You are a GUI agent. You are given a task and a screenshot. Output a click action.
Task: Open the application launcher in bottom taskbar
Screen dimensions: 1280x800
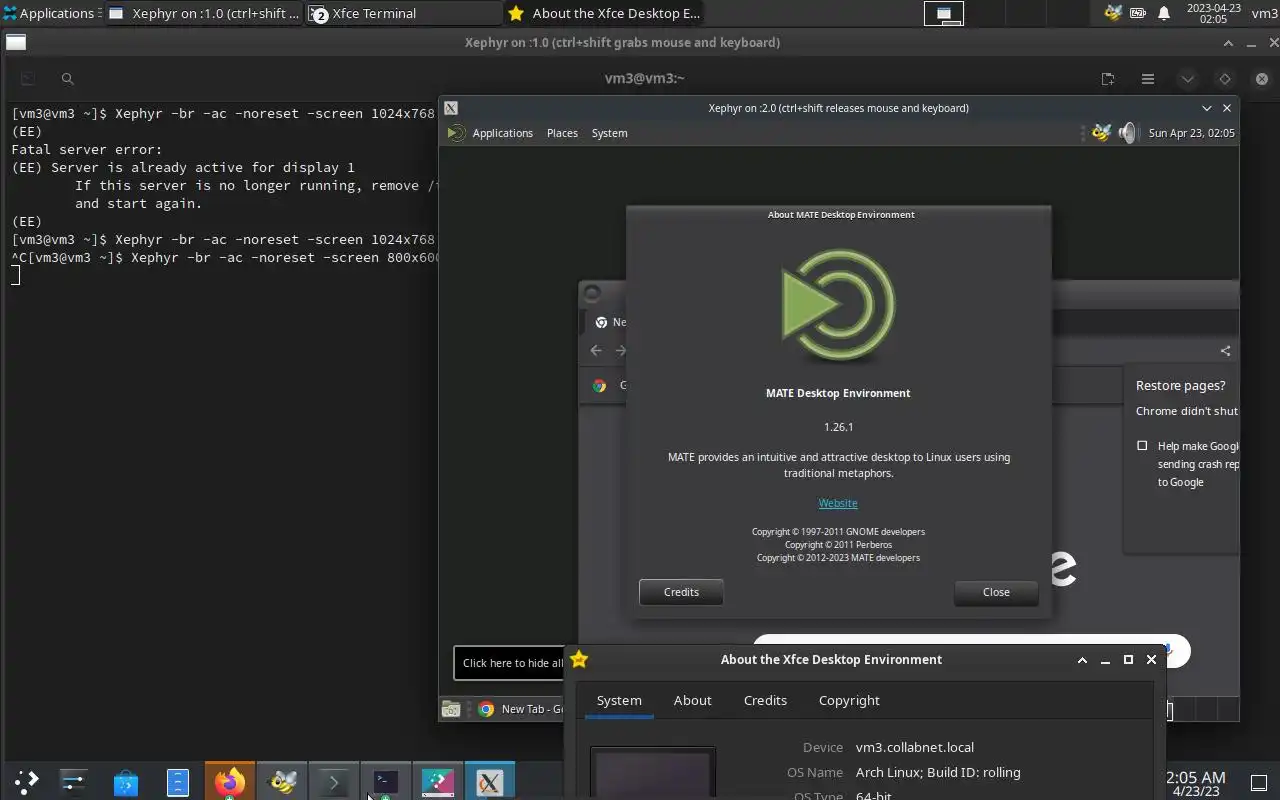tap(26, 781)
